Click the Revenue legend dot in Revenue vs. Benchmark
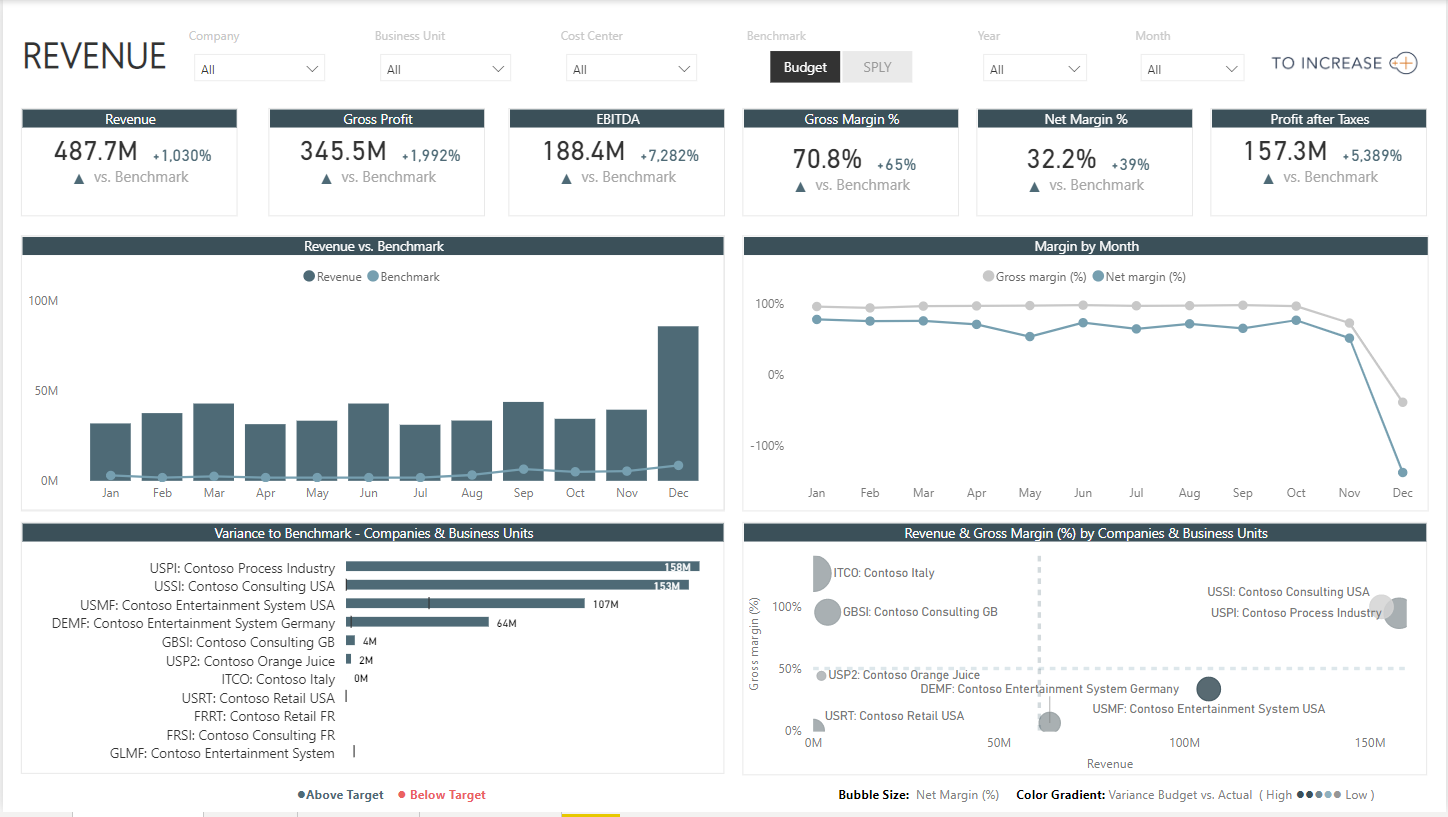The width and height of the screenshot is (1448, 817). click(309, 276)
